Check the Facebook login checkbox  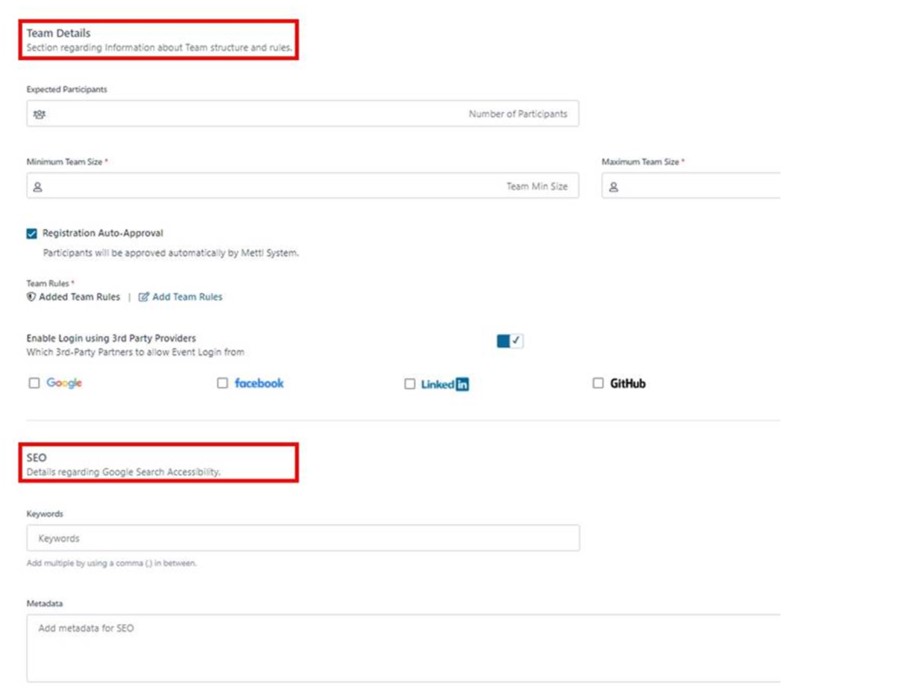[222, 383]
